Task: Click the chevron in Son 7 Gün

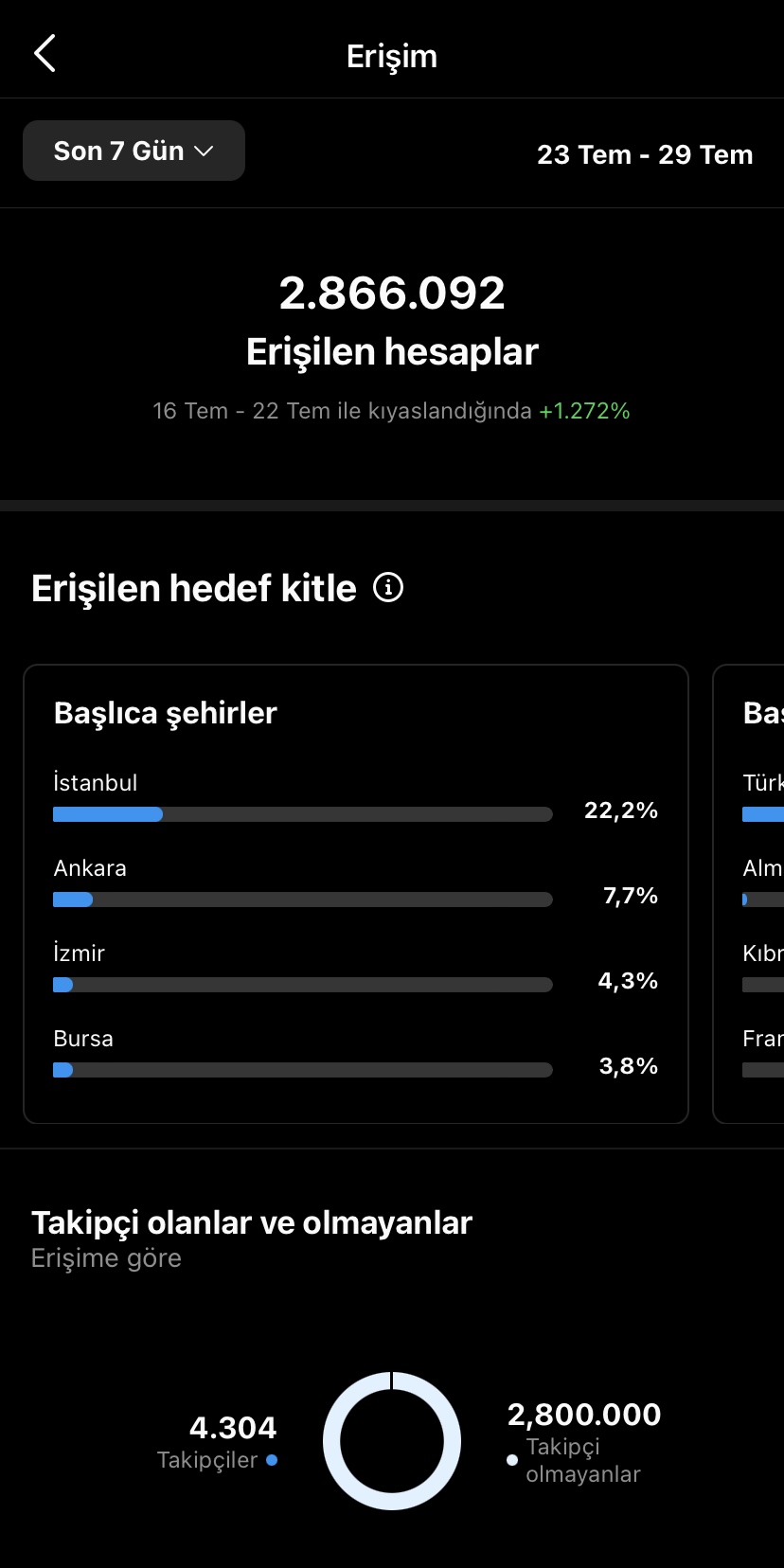Action: [204, 151]
